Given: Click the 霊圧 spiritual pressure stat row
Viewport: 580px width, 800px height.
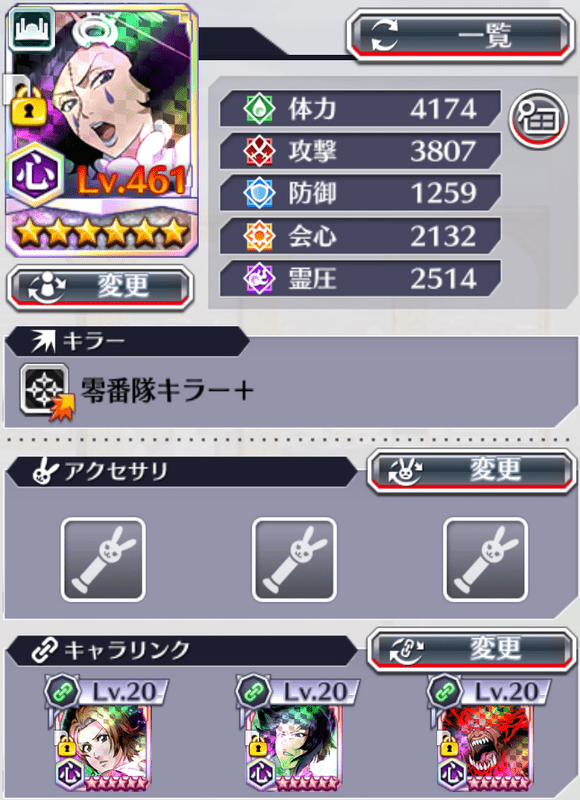Looking at the screenshot, I should click(x=360, y=279).
